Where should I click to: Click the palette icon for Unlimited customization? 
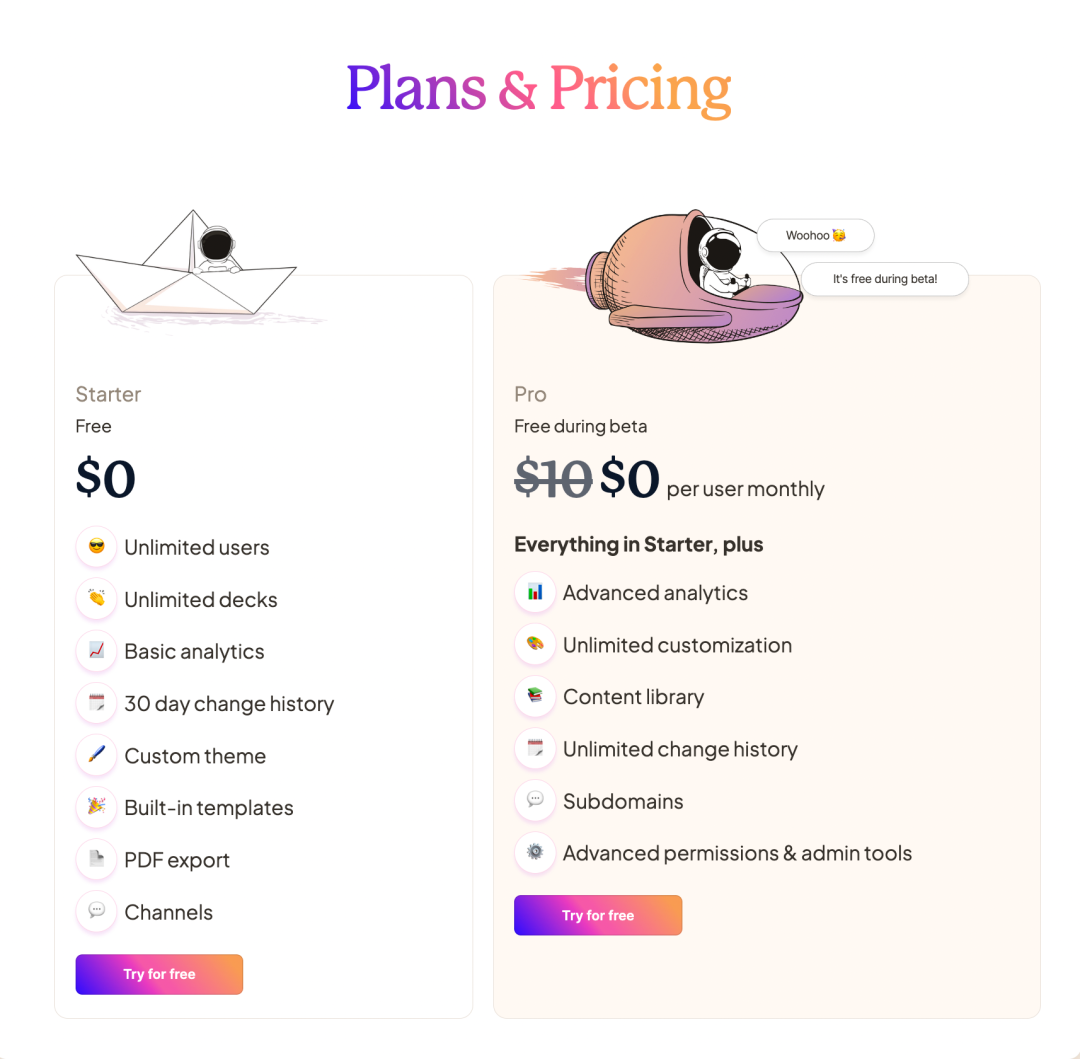click(535, 644)
